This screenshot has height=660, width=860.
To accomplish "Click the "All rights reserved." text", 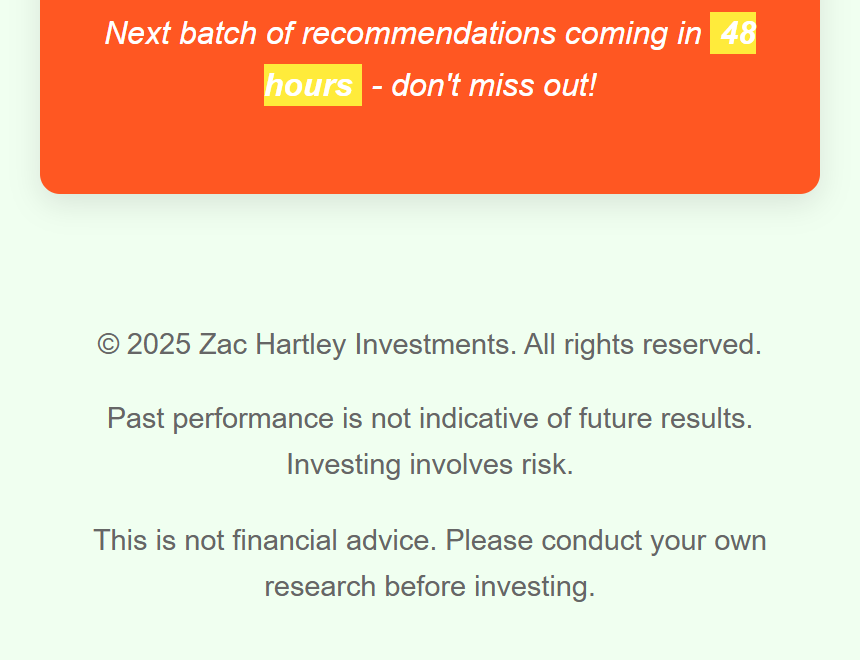I will (x=643, y=345).
